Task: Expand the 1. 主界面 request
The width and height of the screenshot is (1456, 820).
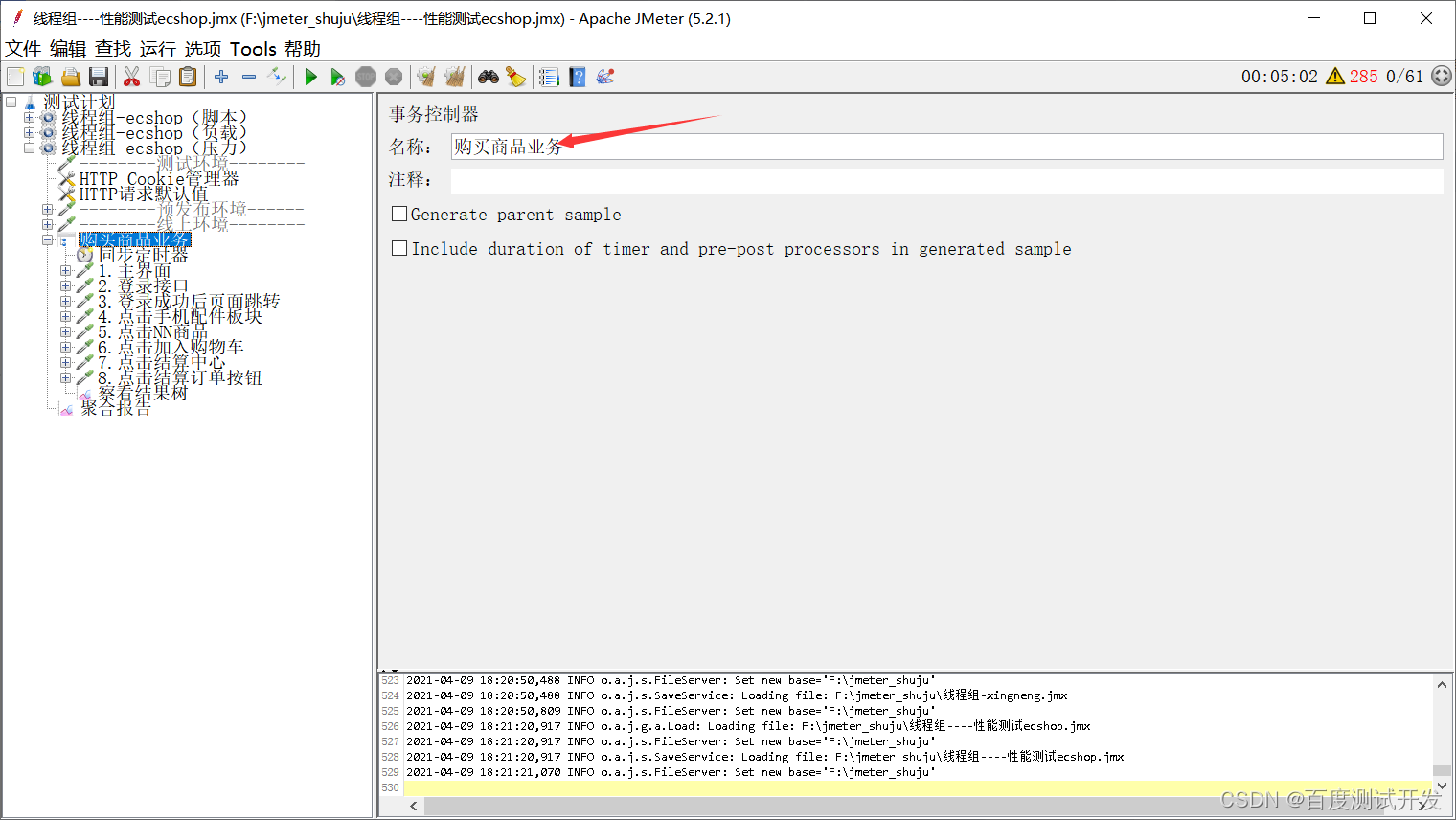Action: point(65,271)
